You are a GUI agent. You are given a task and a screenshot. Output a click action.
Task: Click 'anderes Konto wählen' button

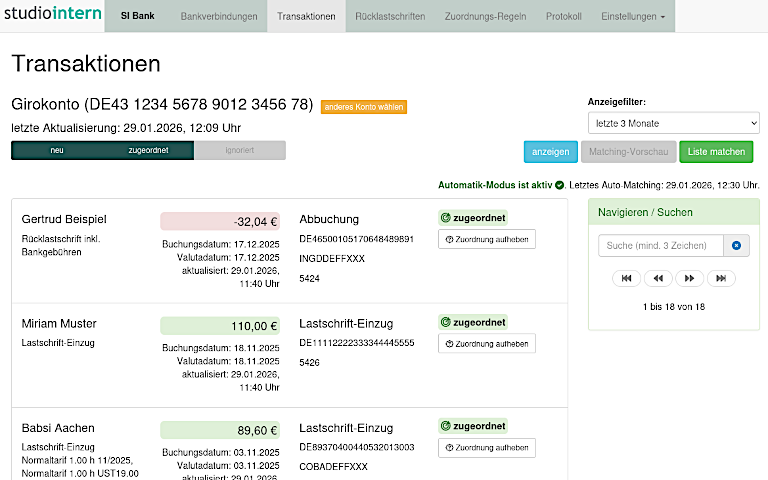point(363,107)
